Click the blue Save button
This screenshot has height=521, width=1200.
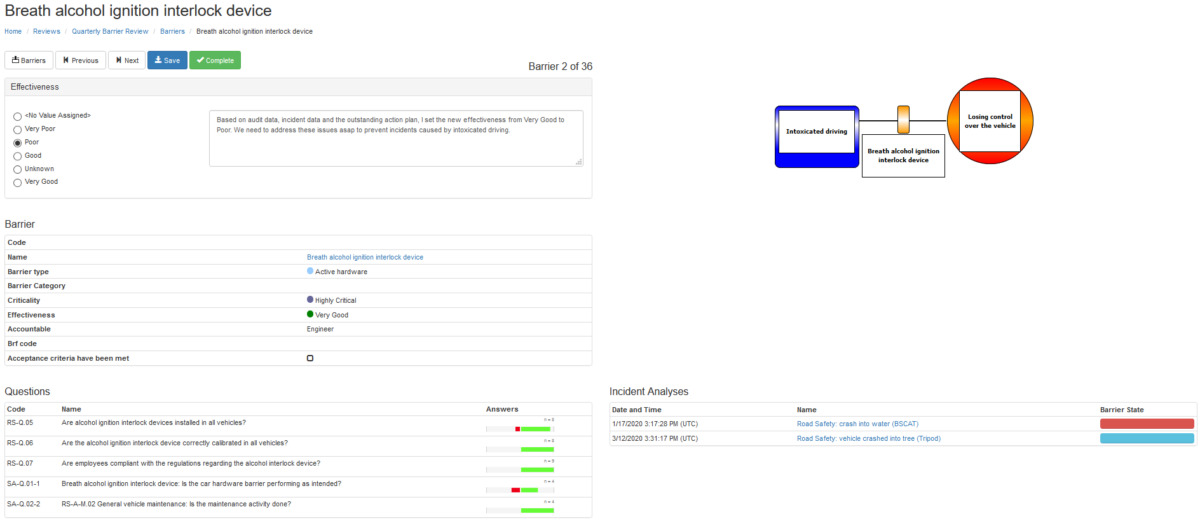coord(167,60)
